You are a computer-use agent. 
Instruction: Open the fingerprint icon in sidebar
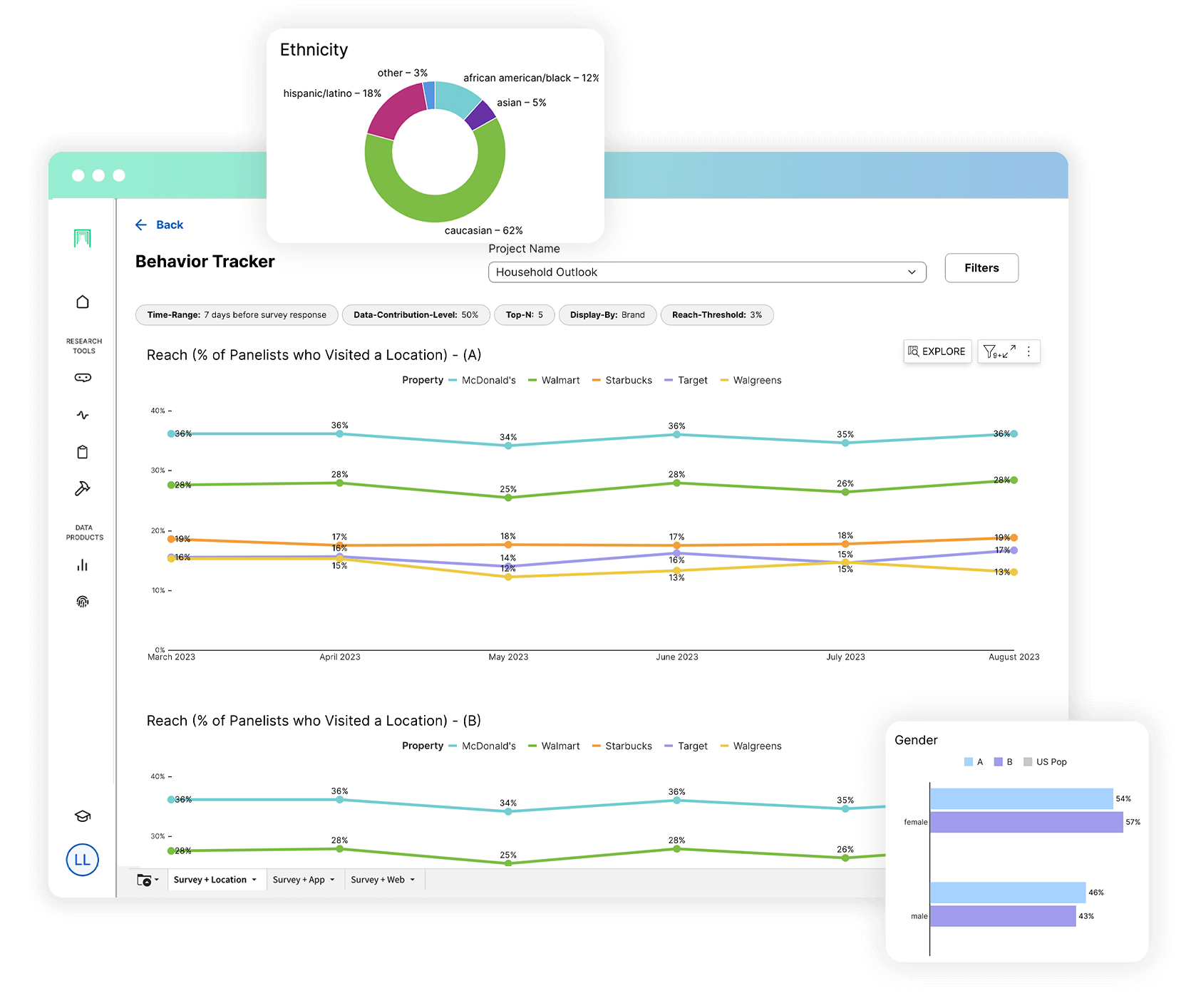tap(83, 602)
